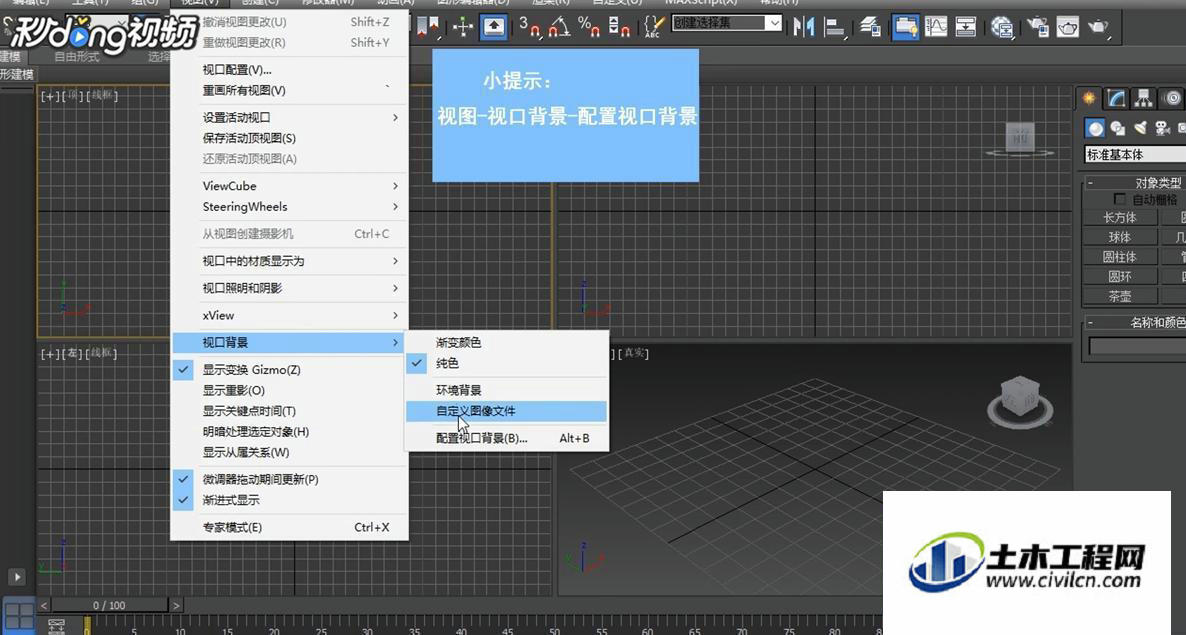Click the Render Production teapot

[x=1098, y=28]
